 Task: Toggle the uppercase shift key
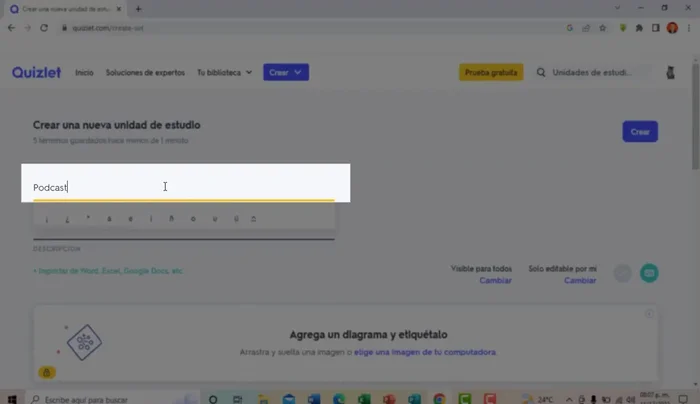point(254,219)
